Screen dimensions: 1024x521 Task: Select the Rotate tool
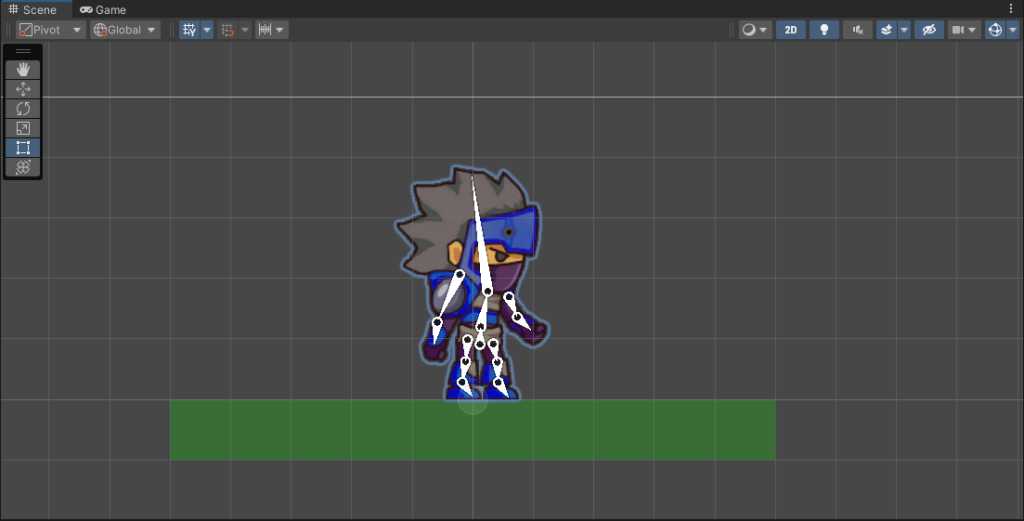click(x=23, y=108)
